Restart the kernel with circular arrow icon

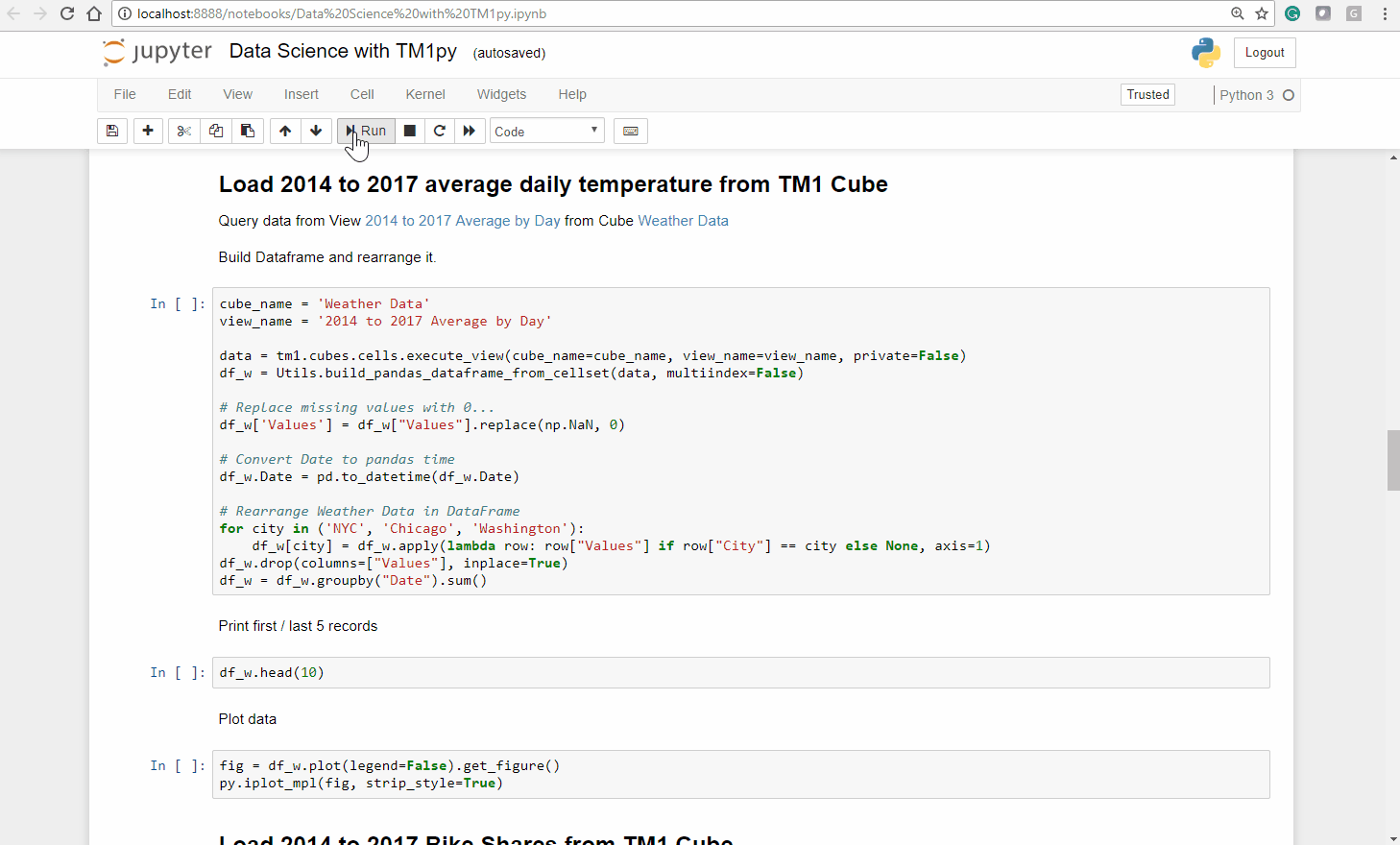(440, 132)
